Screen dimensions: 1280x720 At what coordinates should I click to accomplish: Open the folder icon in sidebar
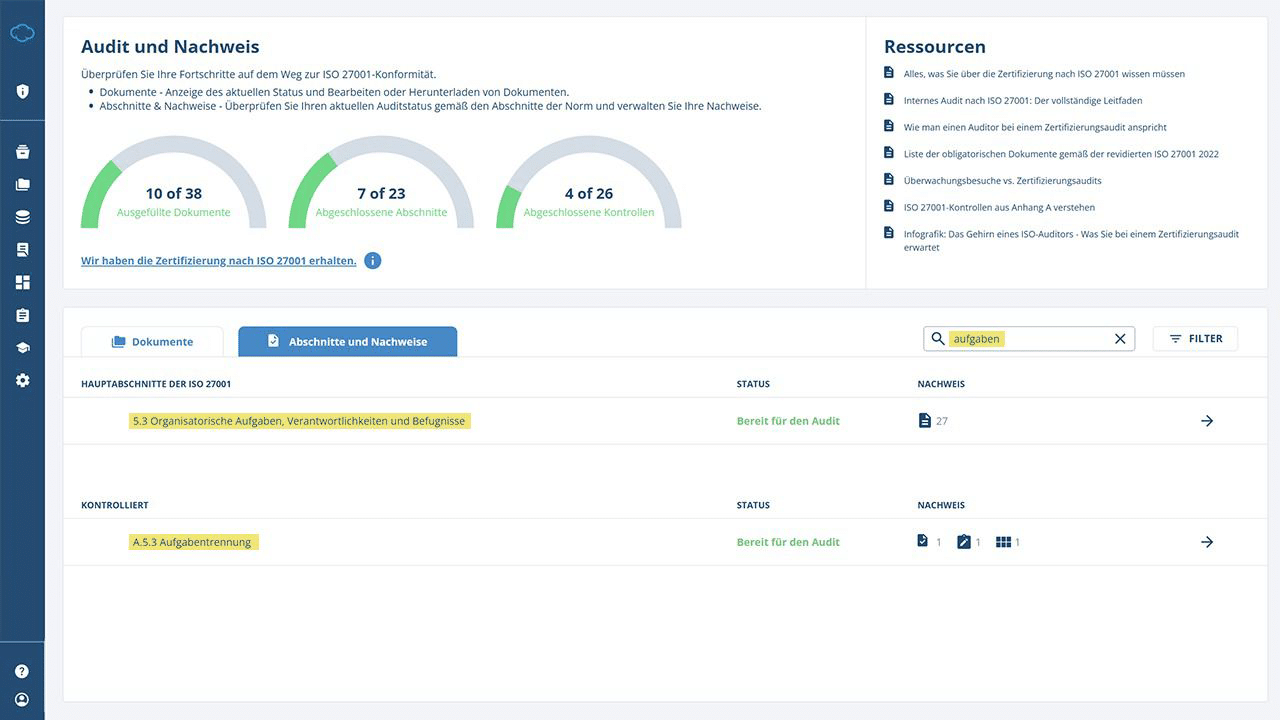[x=22, y=185]
